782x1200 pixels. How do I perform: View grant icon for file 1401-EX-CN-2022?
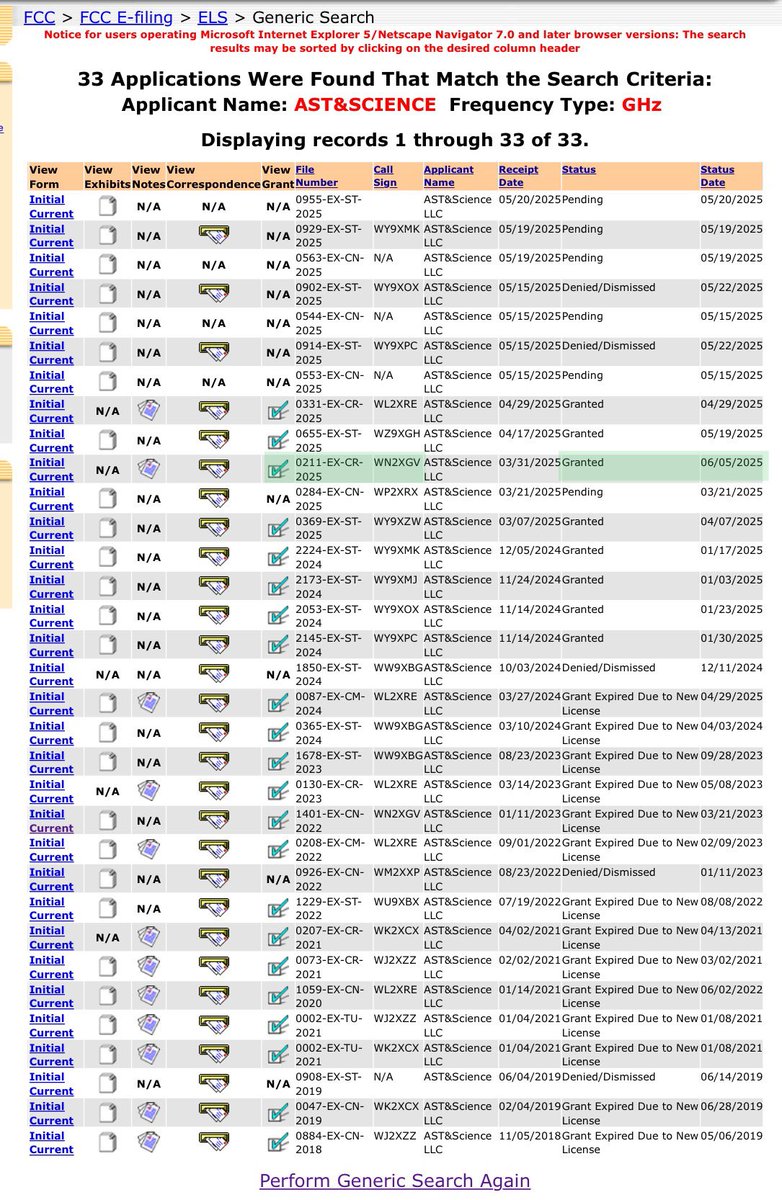coord(278,821)
